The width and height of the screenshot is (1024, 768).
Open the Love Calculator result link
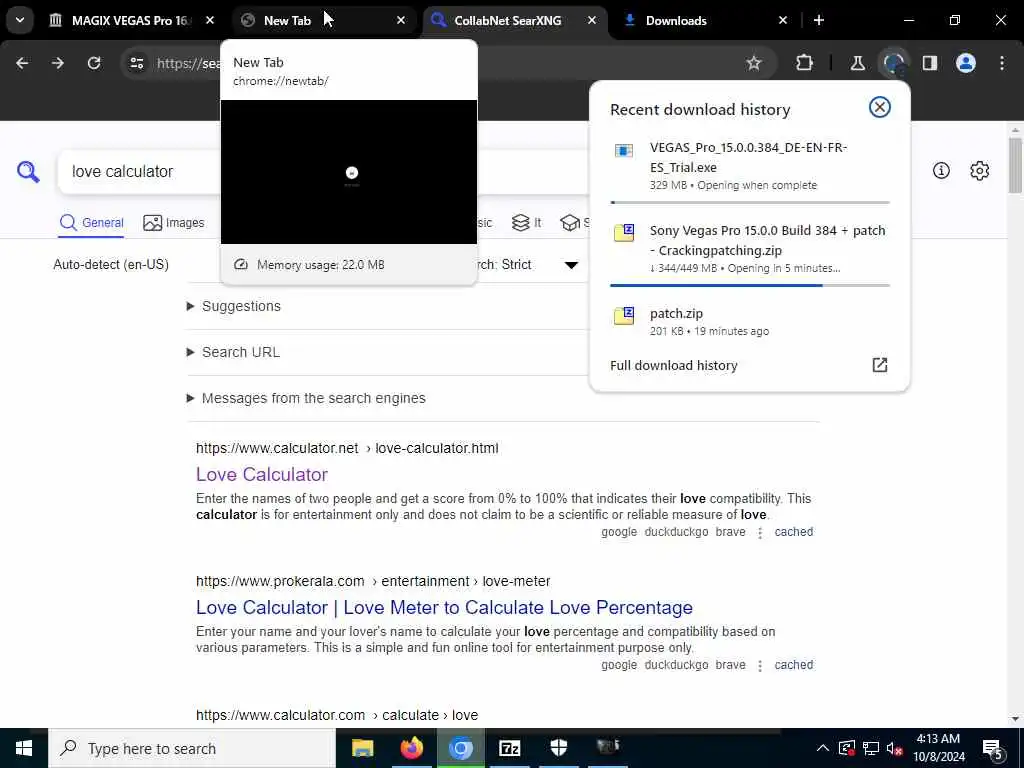point(262,474)
